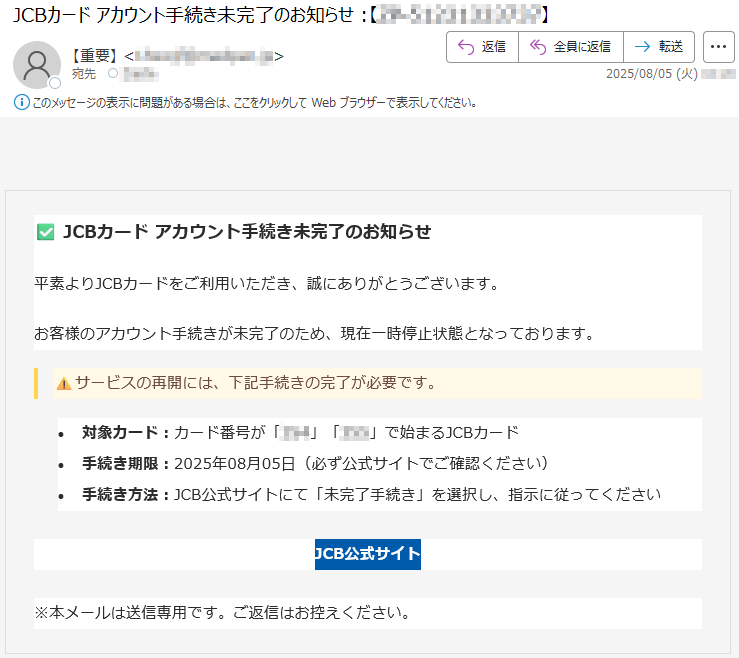Screen dimensions: 739x658
Task: Click the date 2025/08/05 (火)
Action: [651, 74]
